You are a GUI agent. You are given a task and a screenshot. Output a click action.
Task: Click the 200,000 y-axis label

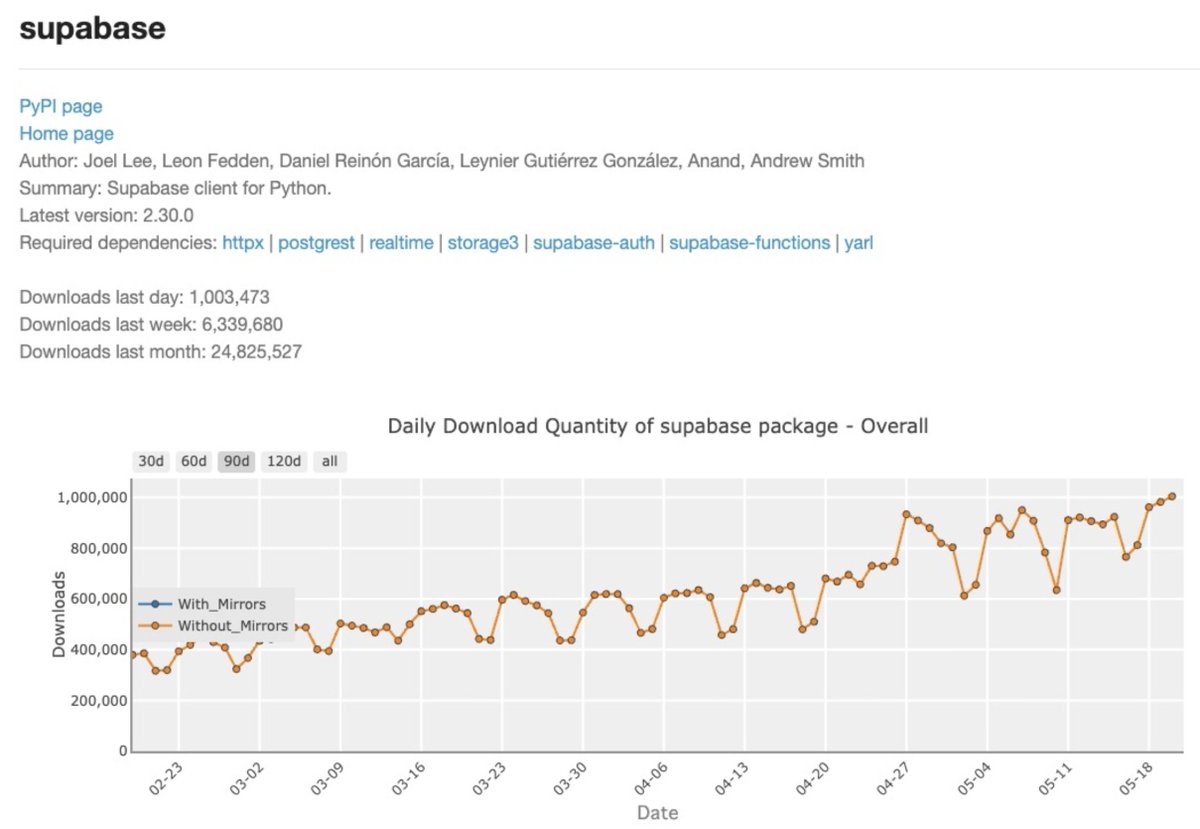coord(101,701)
